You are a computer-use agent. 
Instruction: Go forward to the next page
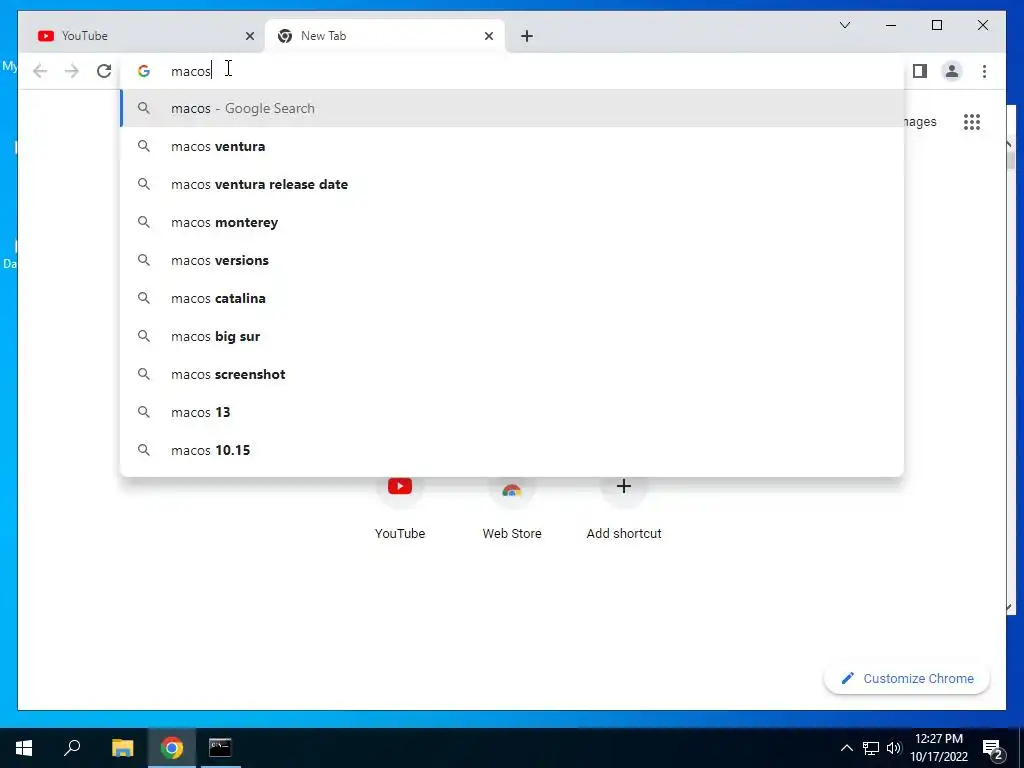[x=72, y=71]
